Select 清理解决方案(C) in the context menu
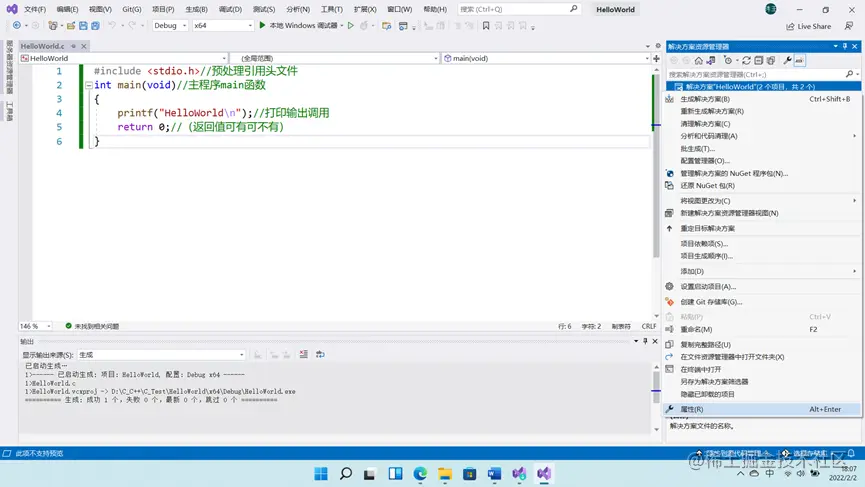 761,124
